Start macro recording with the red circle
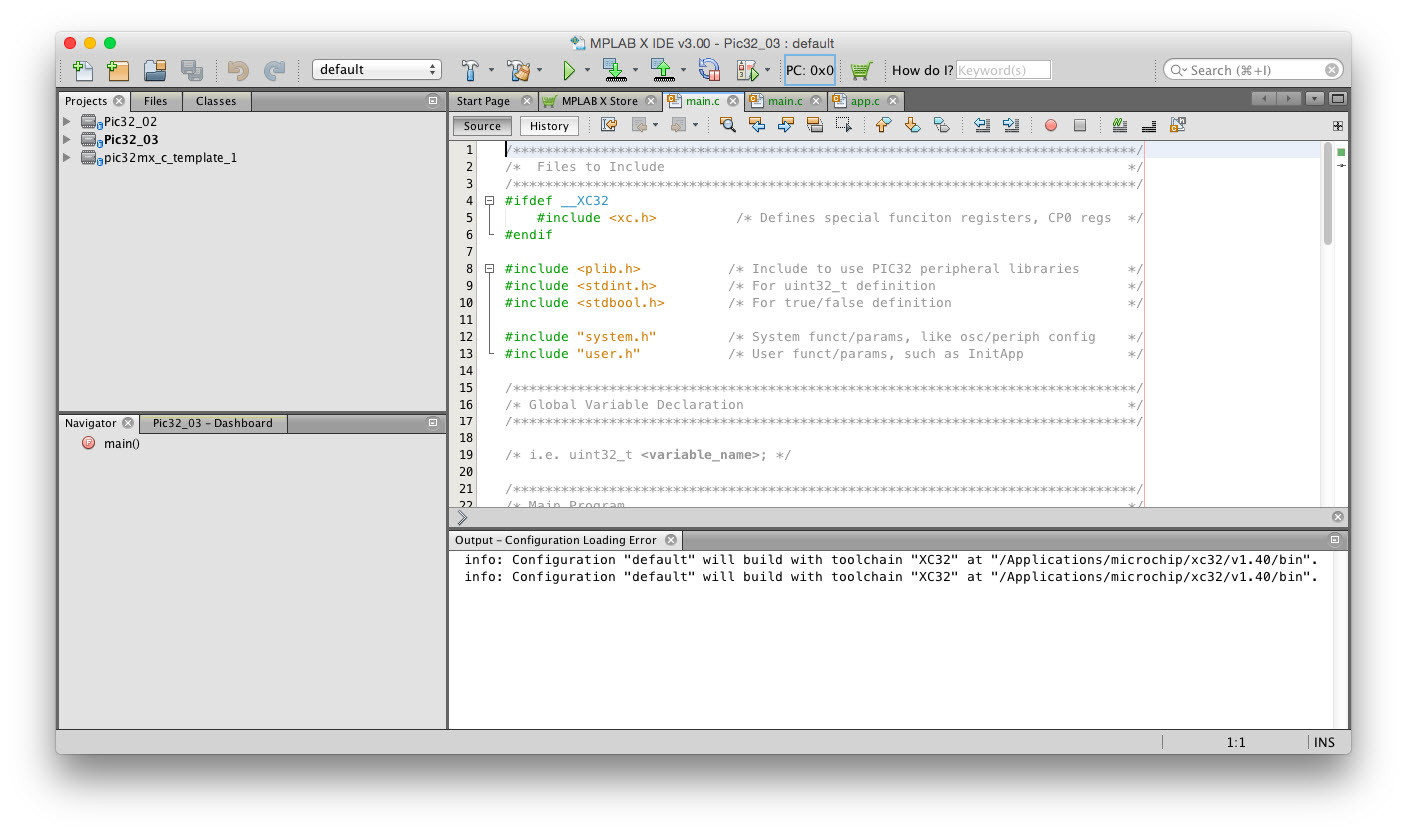The width and height of the screenshot is (1408, 835). (1051, 125)
